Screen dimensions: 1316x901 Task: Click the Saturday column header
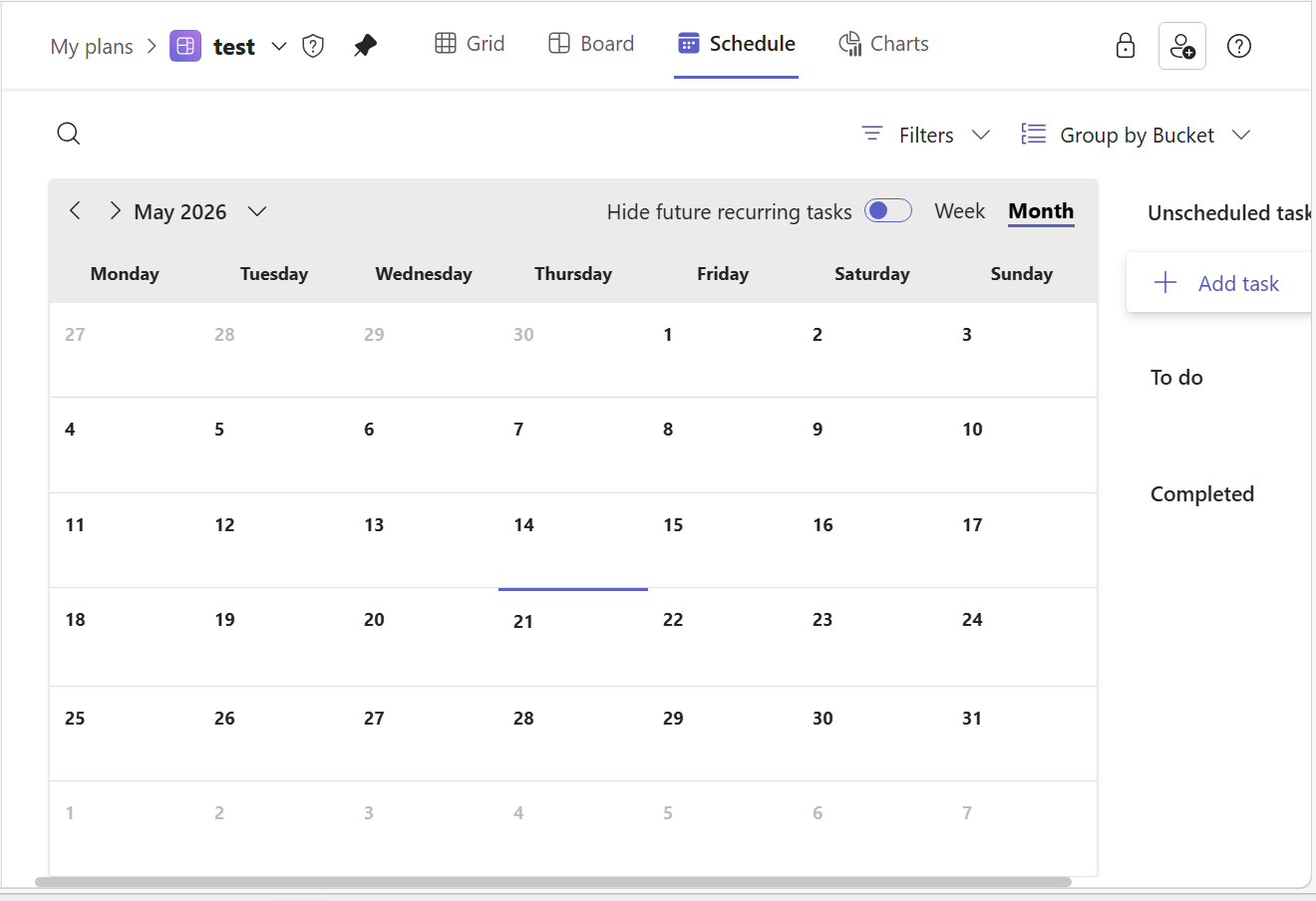click(x=872, y=274)
